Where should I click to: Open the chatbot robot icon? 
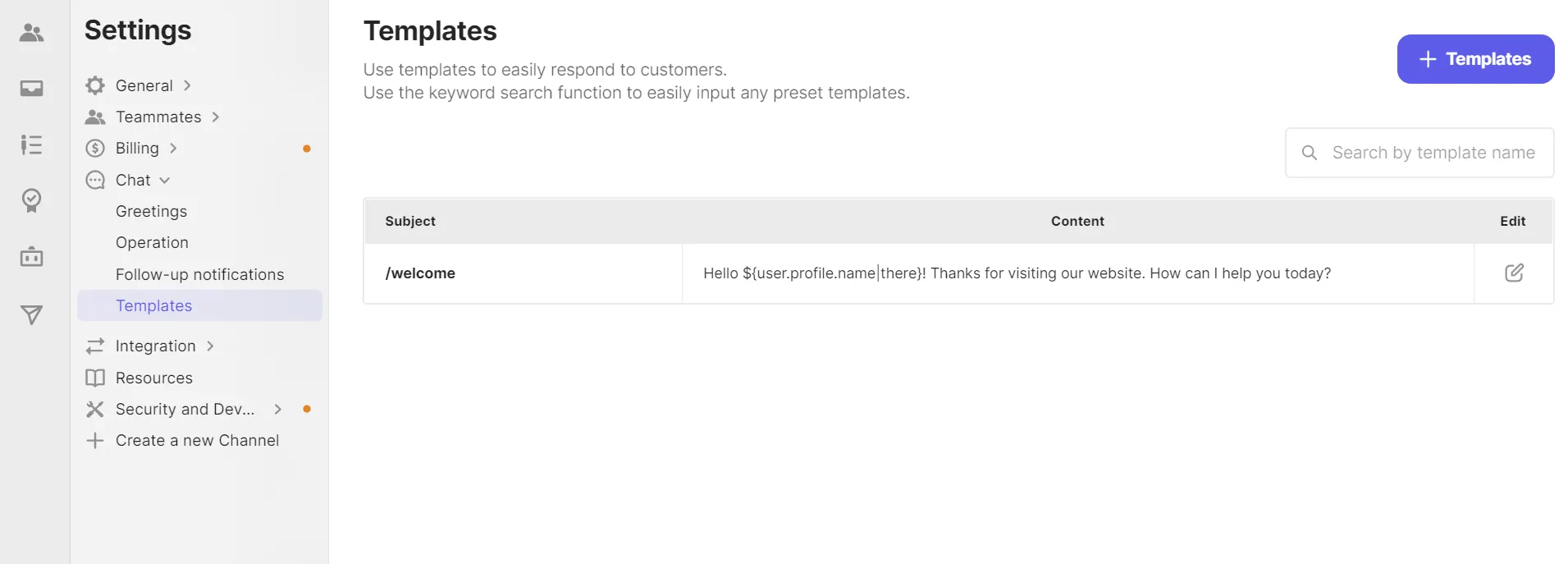[x=31, y=257]
